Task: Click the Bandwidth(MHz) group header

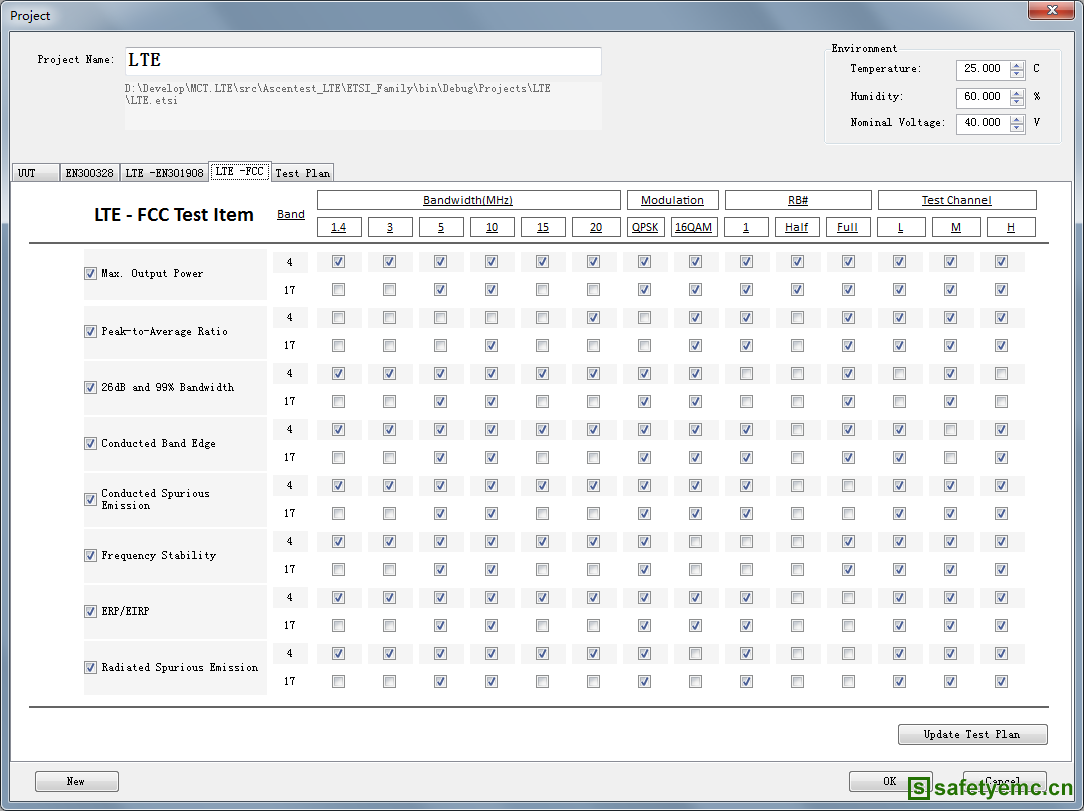Action: pyautogui.click(x=468, y=201)
